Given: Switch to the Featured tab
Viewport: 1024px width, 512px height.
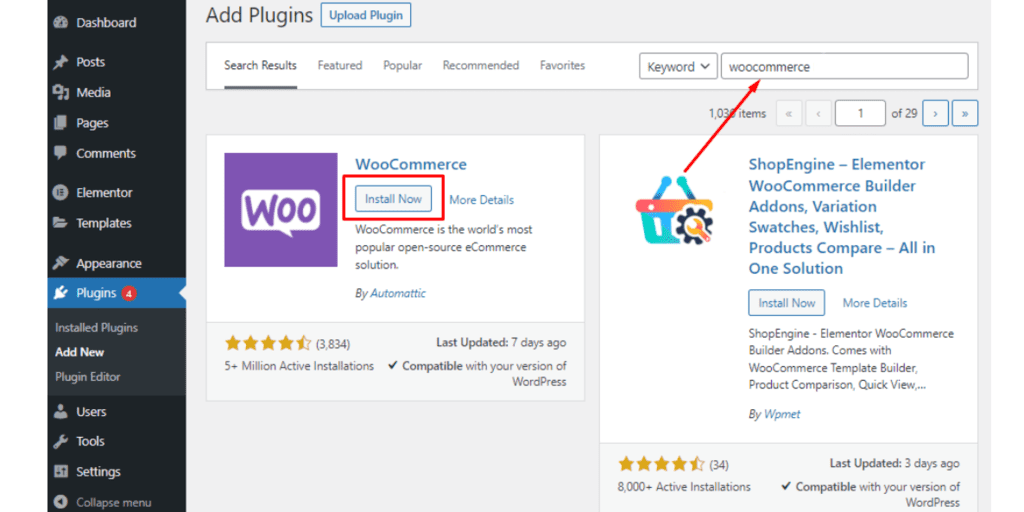Looking at the screenshot, I should click(x=340, y=65).
